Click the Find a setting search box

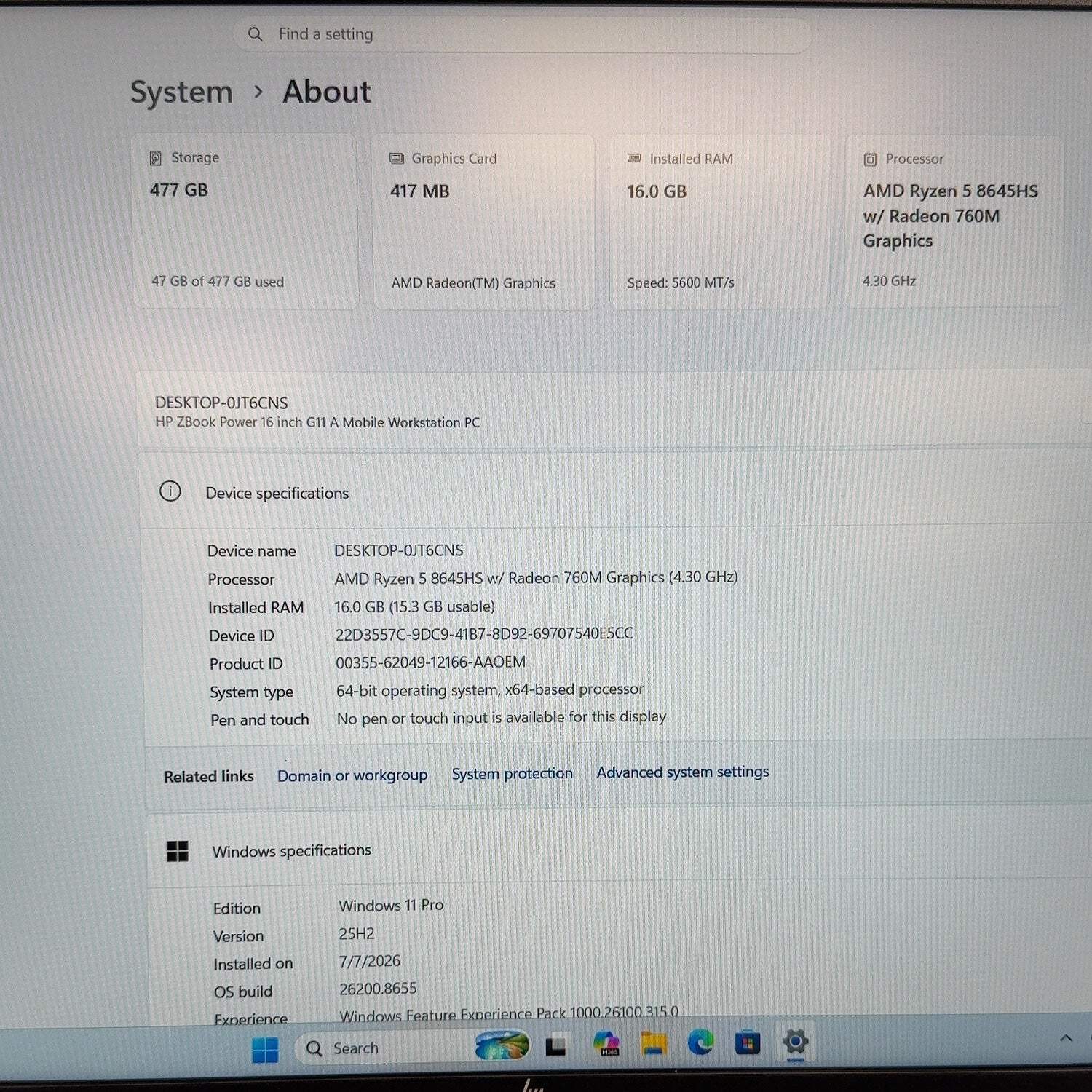click(x=522, y=34)
